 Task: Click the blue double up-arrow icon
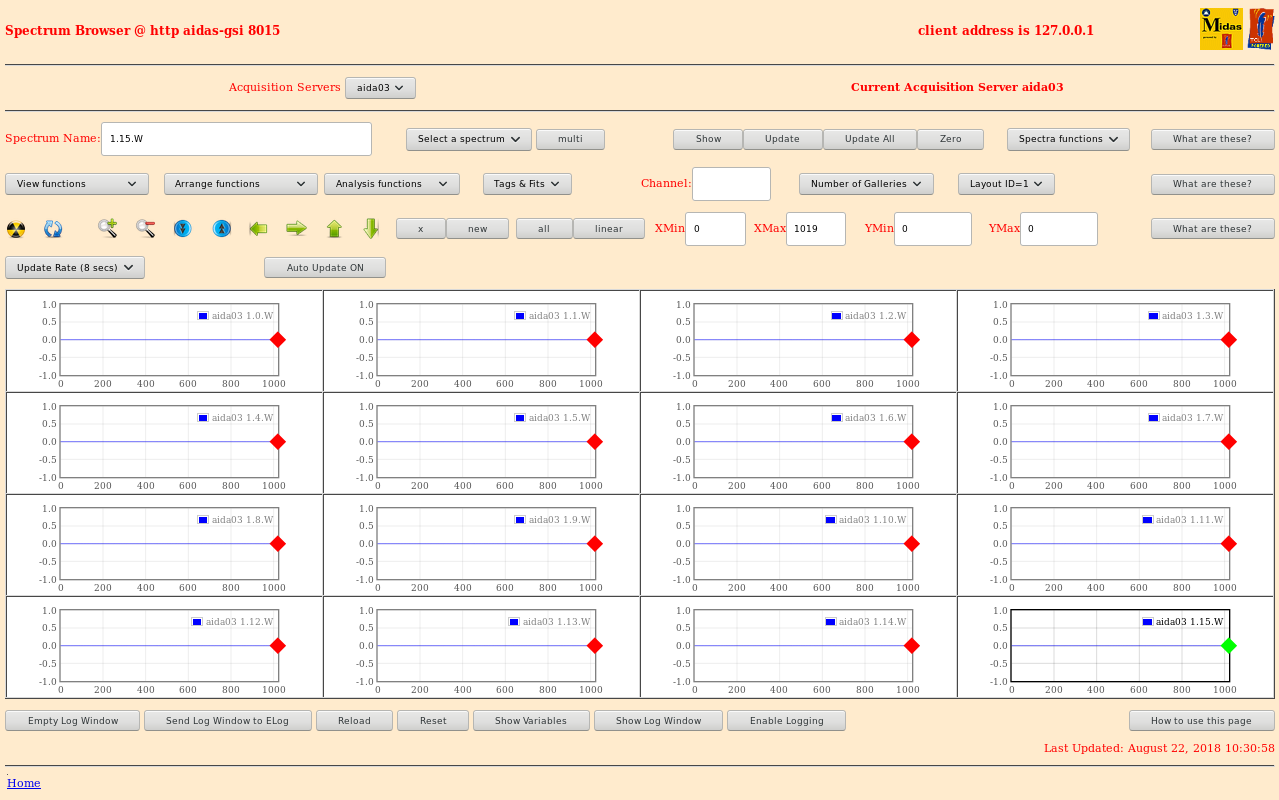pos(221,229)
